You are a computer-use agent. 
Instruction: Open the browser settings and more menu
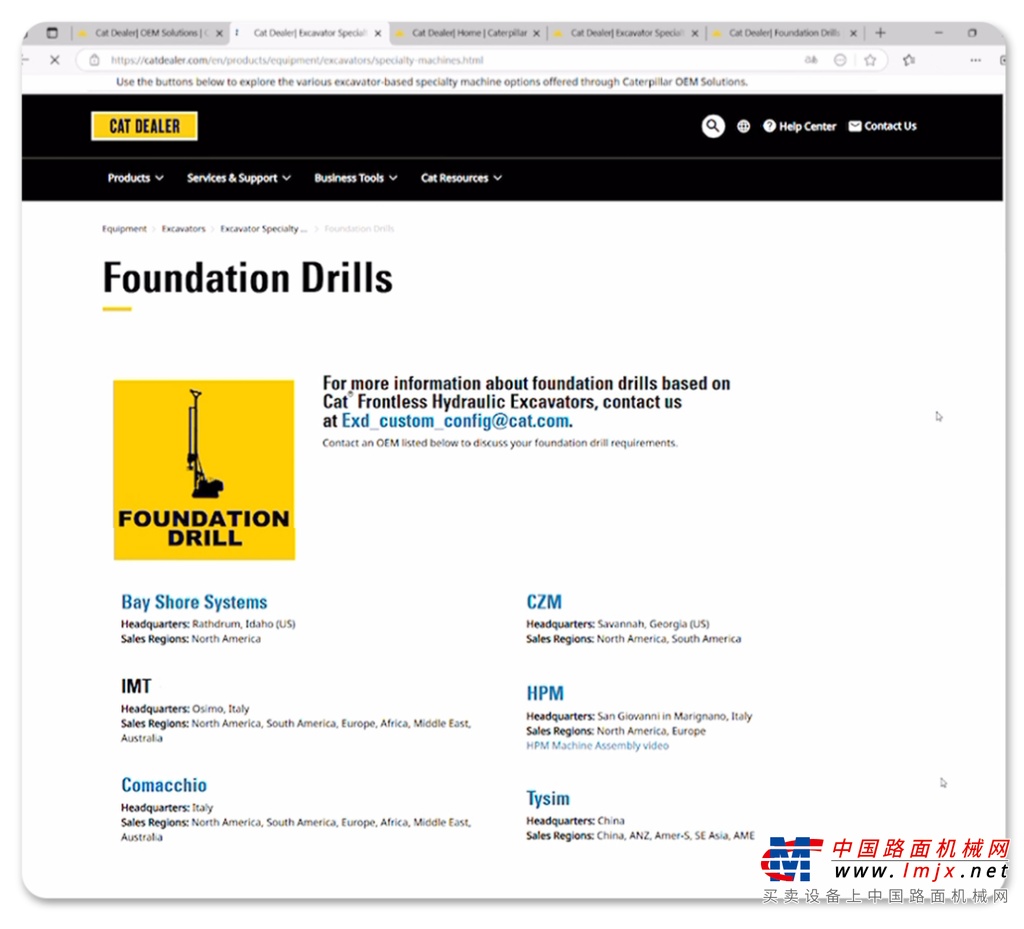[x=976, y=60]
